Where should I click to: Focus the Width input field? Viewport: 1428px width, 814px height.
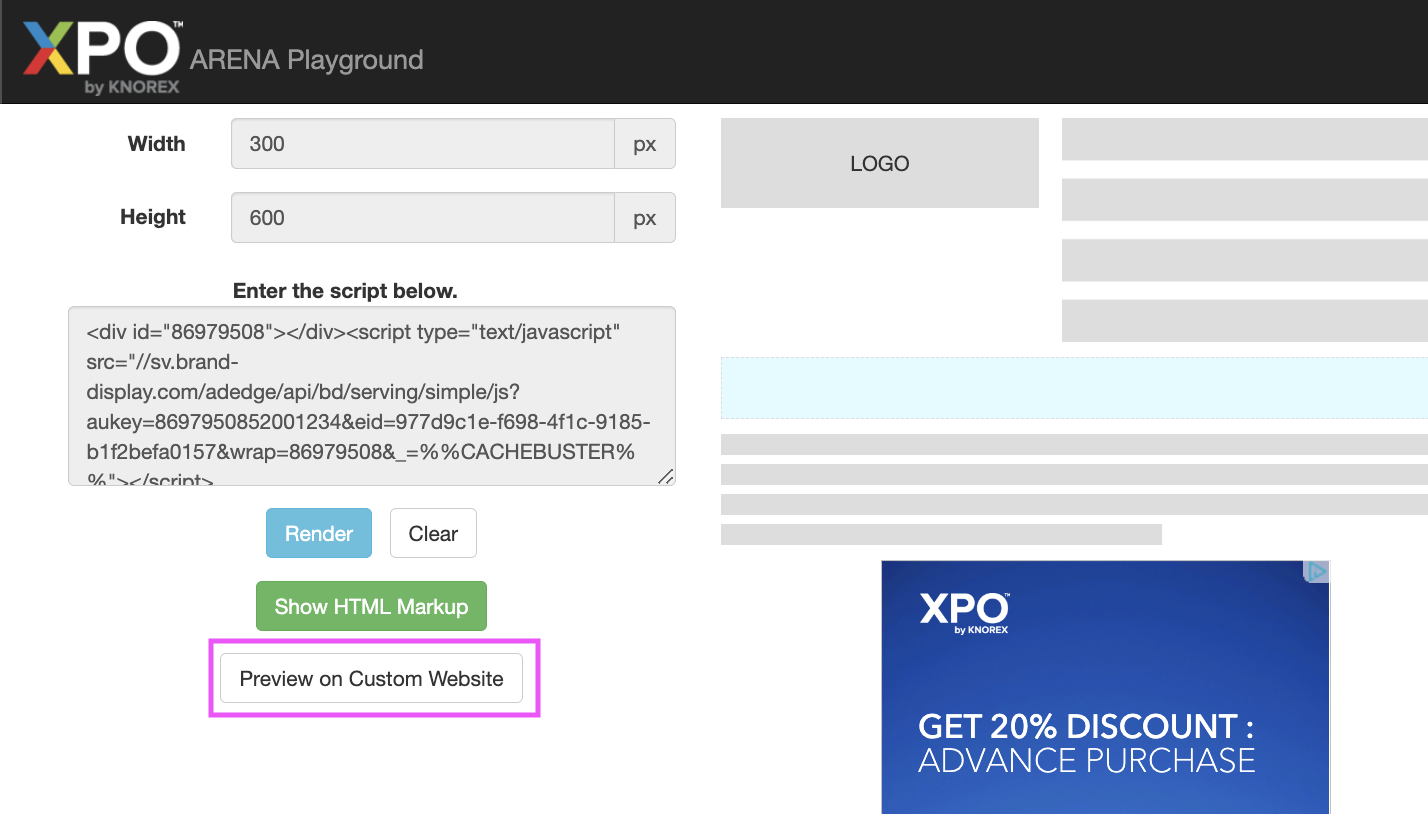click(x=422, y=144)
